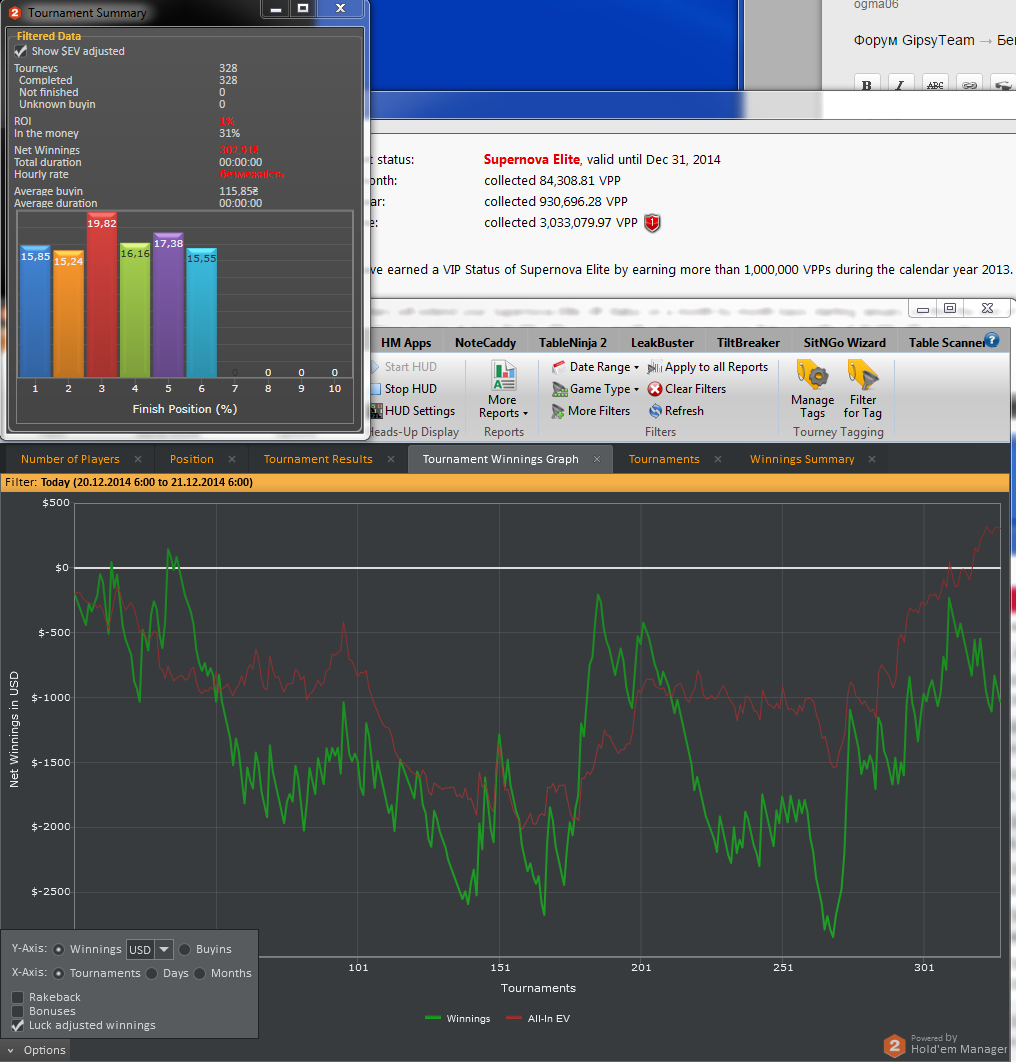Viewport: 1016px width, 1062px height.
Task: Switch to the Position tab
Action: tap(192, 459)
